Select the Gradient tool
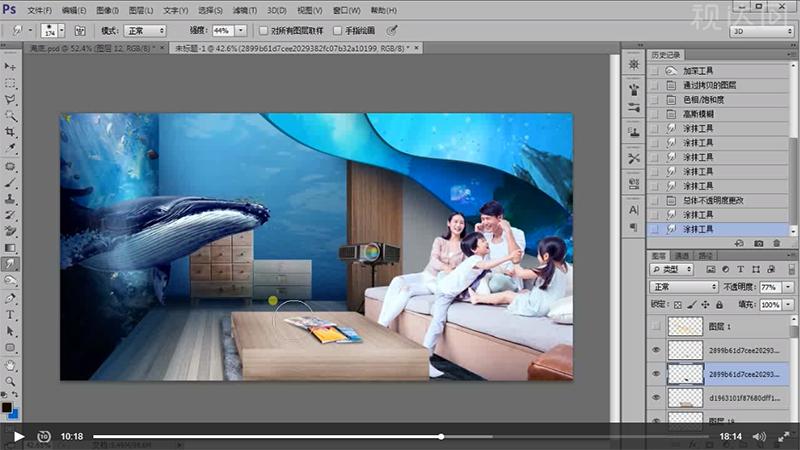This screenshot has width=800, height=450. point(10,247)
